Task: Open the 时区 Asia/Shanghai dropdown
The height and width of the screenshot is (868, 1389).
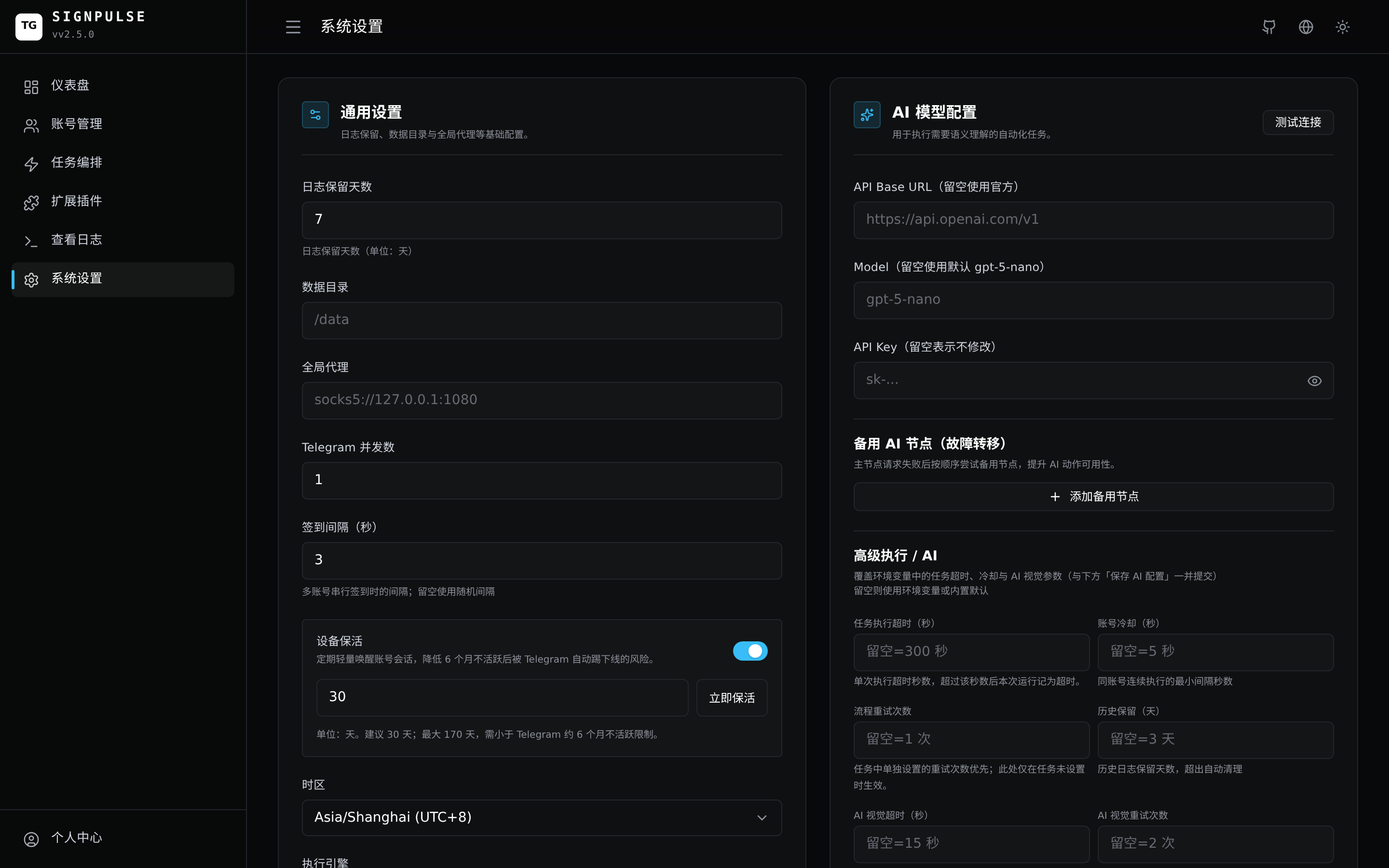Action: click(x=542, y=817)
